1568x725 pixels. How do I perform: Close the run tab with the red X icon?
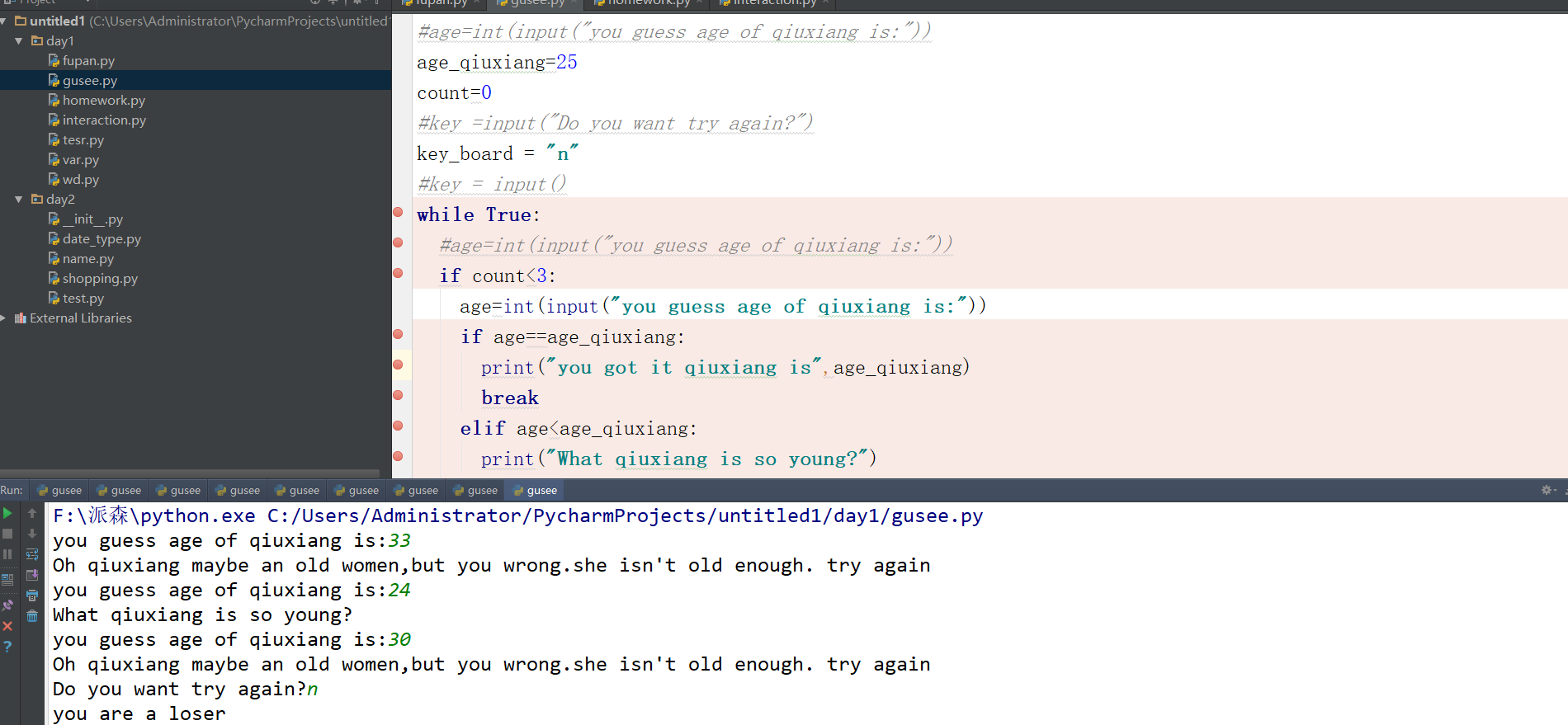click(7, 626)
